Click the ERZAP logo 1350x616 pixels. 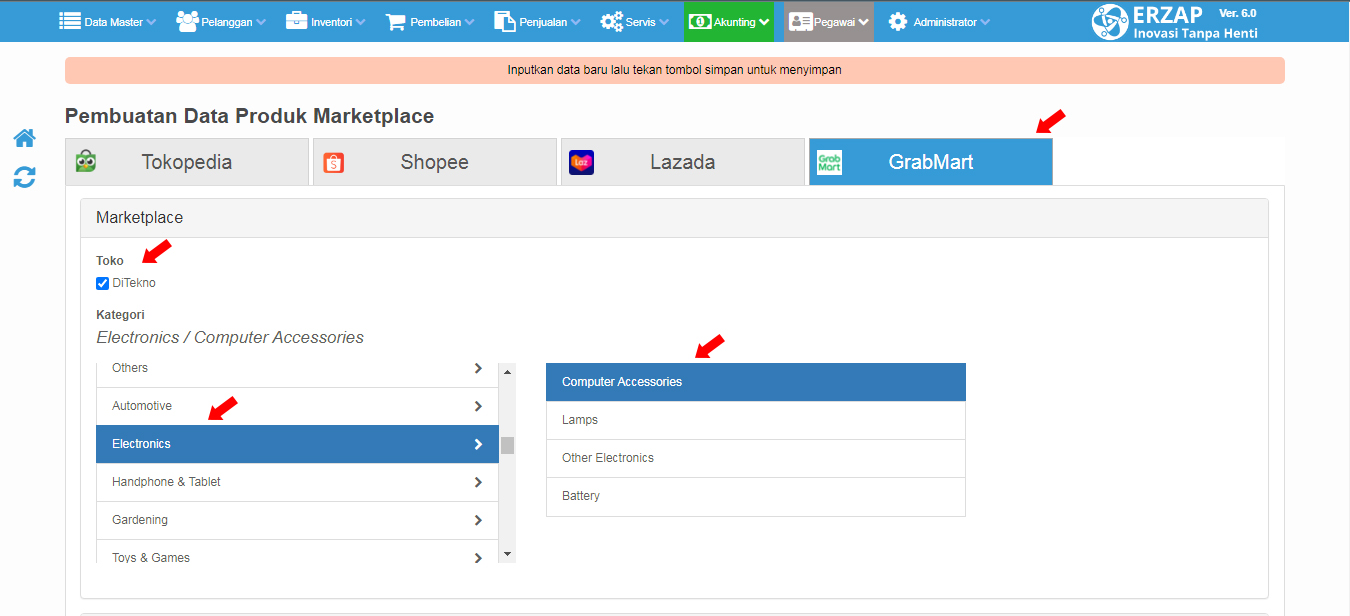pos(1110,22)
